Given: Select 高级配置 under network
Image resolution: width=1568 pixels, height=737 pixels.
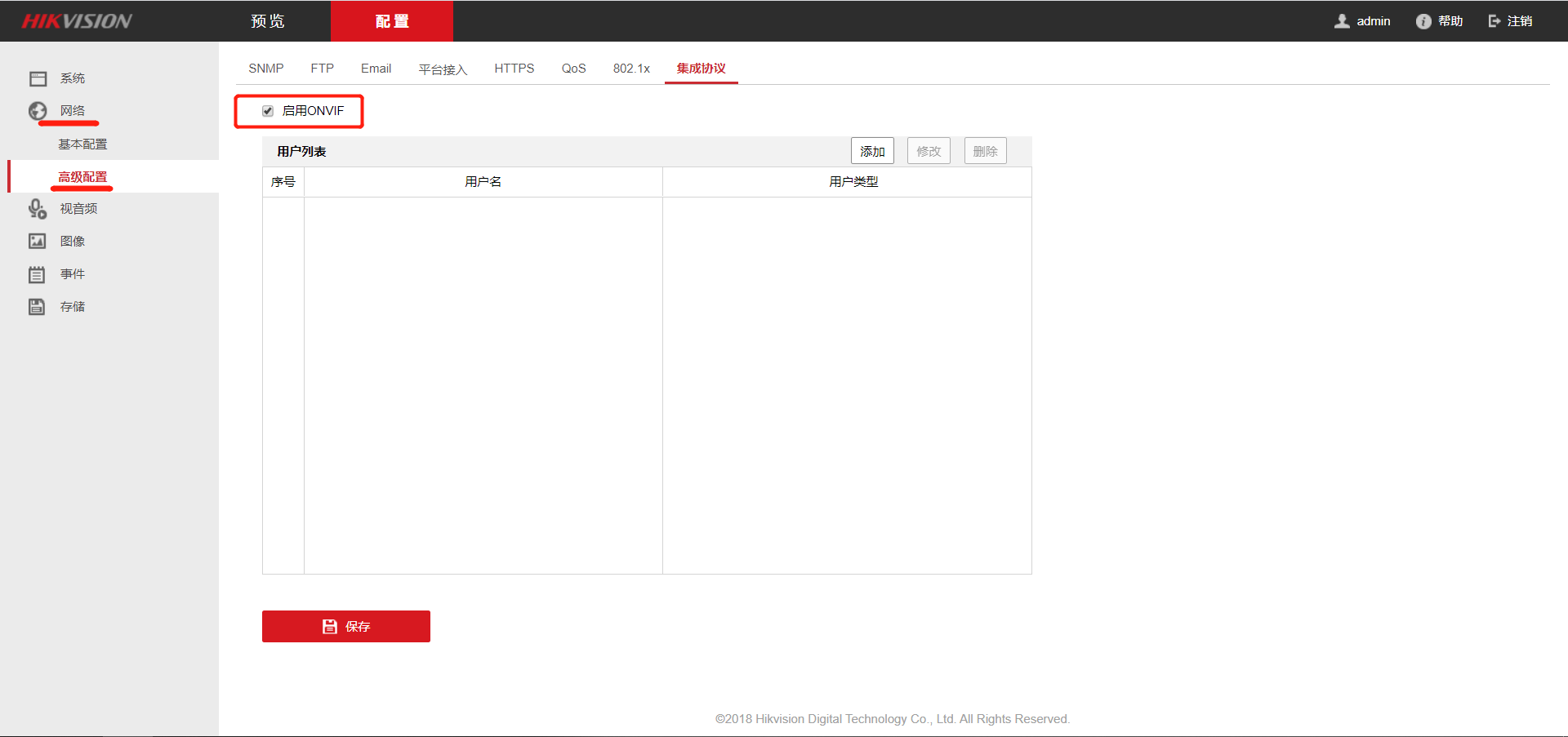Looking at the screenshot, I should (82, 176).
